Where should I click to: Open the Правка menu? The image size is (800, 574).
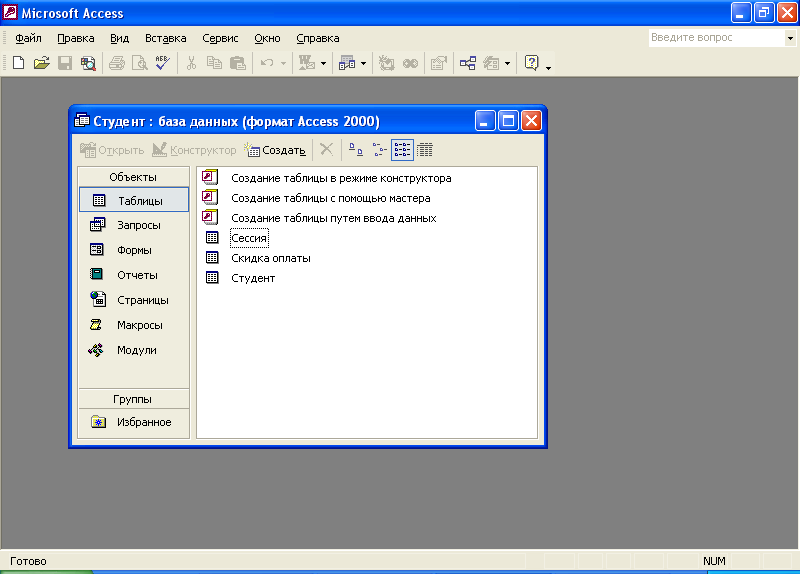pos(76,38)
